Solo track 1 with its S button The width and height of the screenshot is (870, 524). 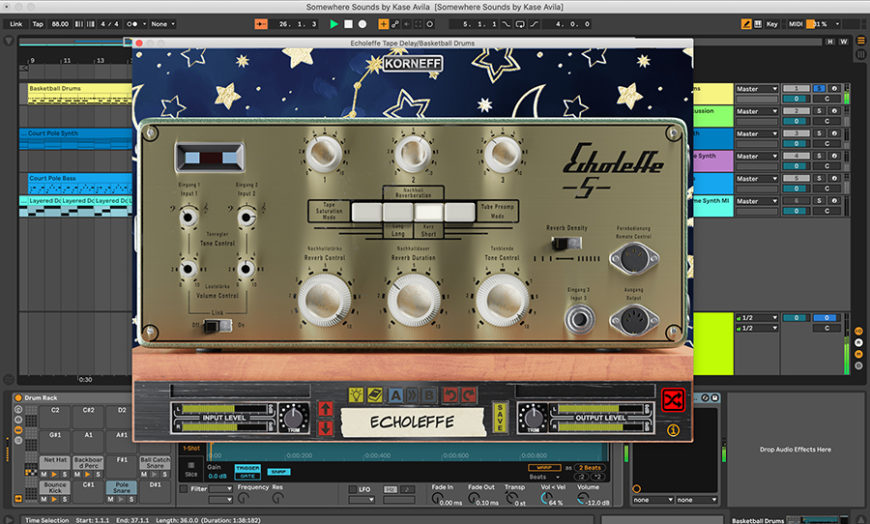pyautogui.click(x=819, y=89)
